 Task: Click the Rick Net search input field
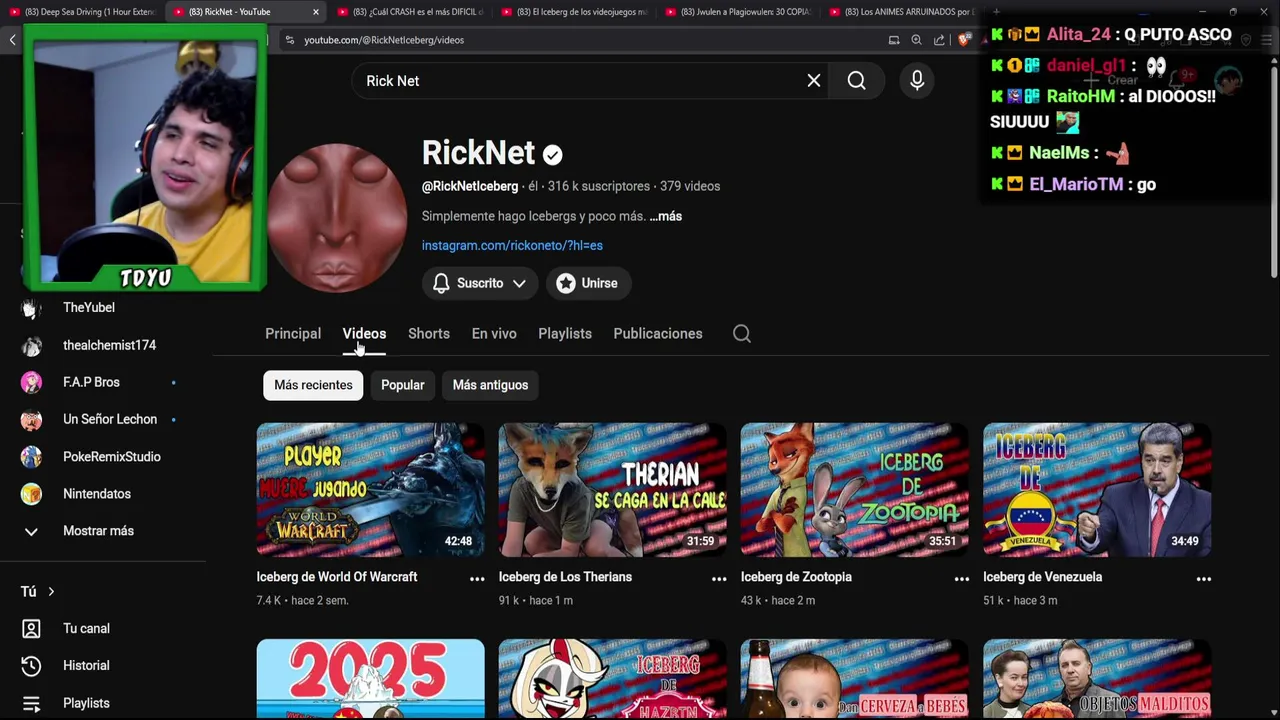580,81
